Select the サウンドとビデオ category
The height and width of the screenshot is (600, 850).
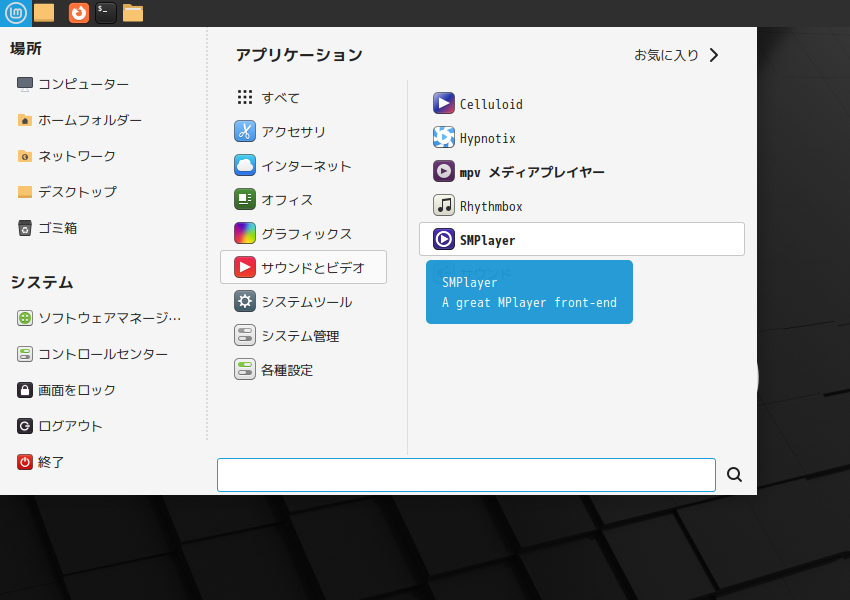coord(303,267)
